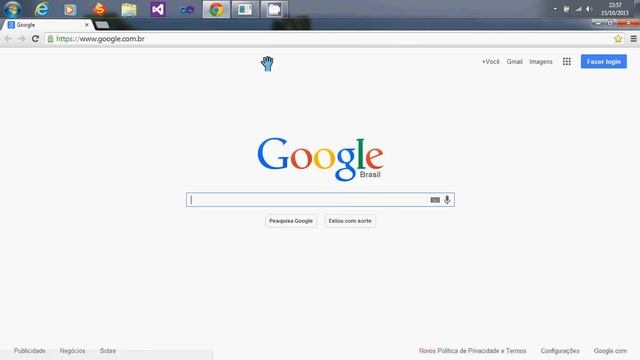The image size is (640, 360).
Task: Open the Chrome hamburger menu
Action: (633, 39)
